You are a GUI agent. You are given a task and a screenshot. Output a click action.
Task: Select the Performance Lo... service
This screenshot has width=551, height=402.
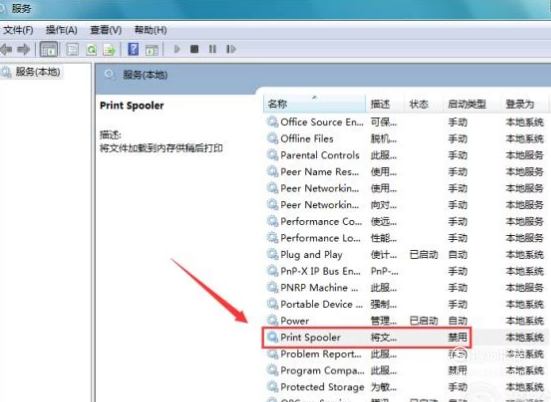406,238
